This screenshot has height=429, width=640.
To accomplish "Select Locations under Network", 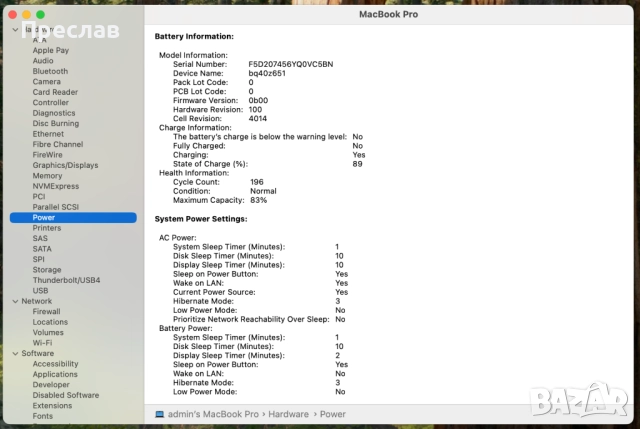I will pos(50,322).
